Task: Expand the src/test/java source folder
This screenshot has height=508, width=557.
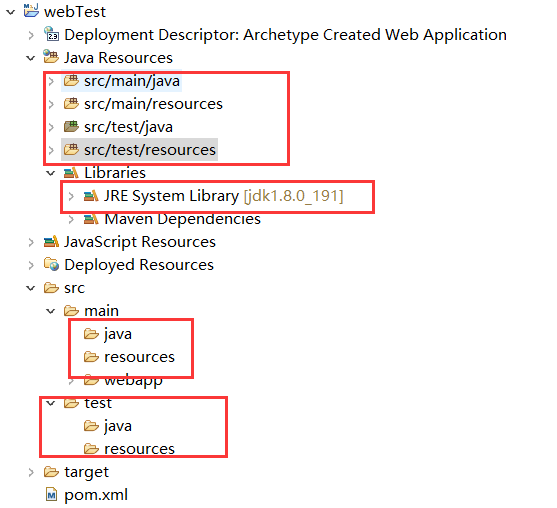Action: (x=51, y=127)
